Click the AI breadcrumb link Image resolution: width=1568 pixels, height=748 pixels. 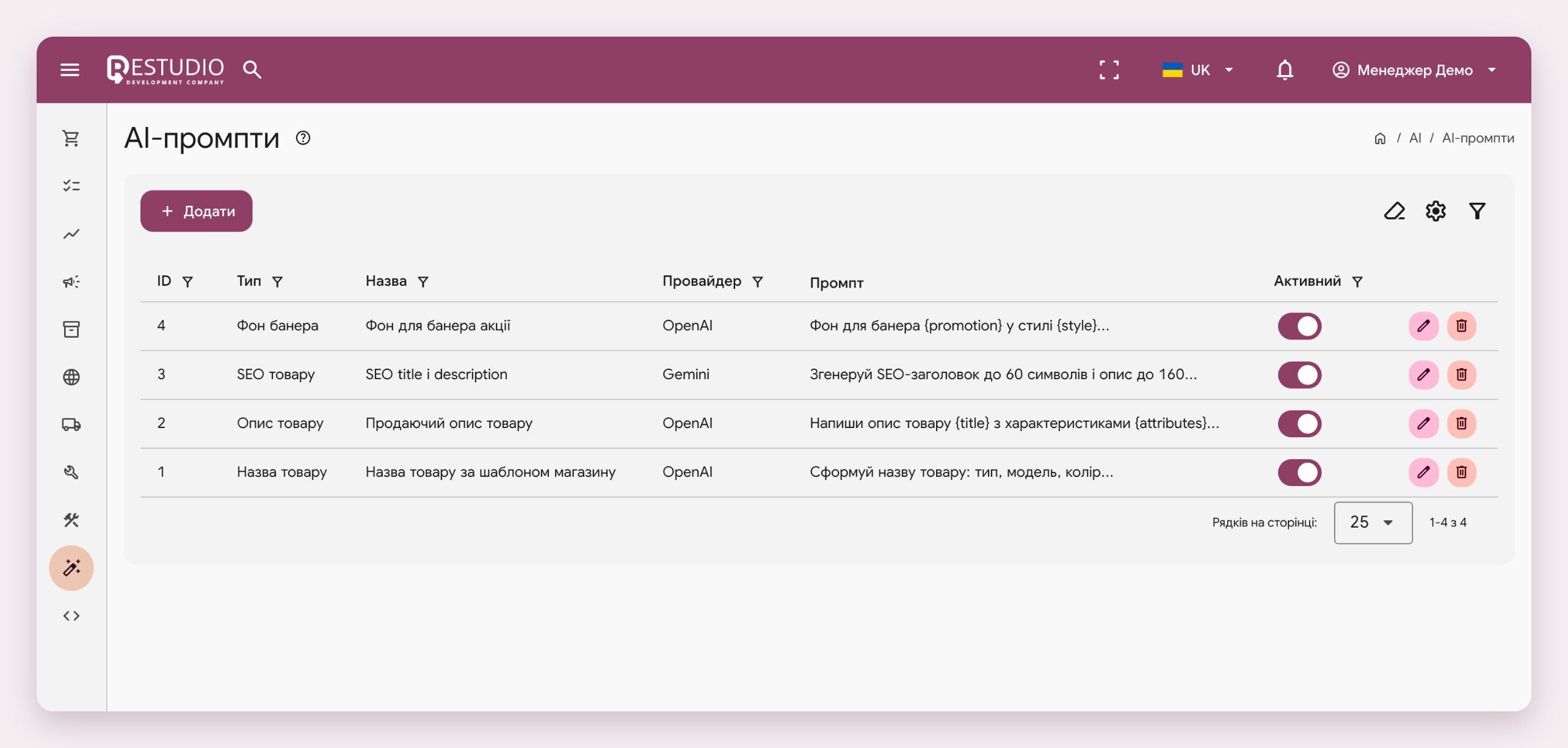pos(1415,138)
